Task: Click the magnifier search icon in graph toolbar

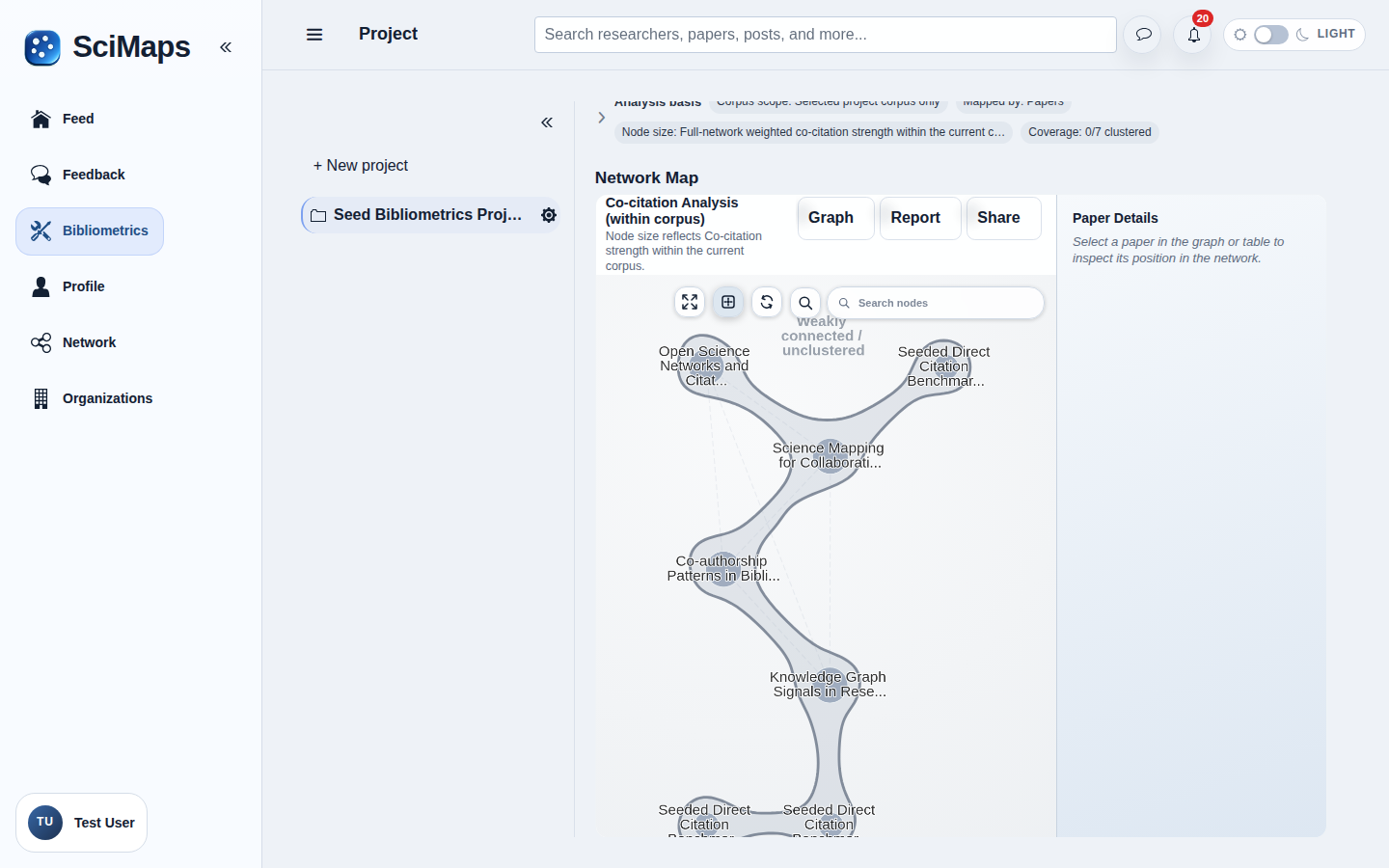Action: point(805,303)
